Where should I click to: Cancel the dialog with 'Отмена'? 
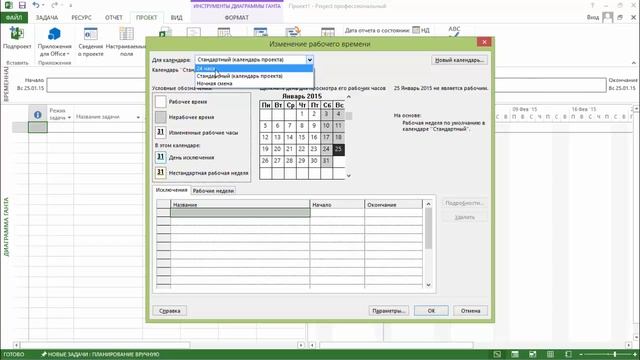(470, 311)
